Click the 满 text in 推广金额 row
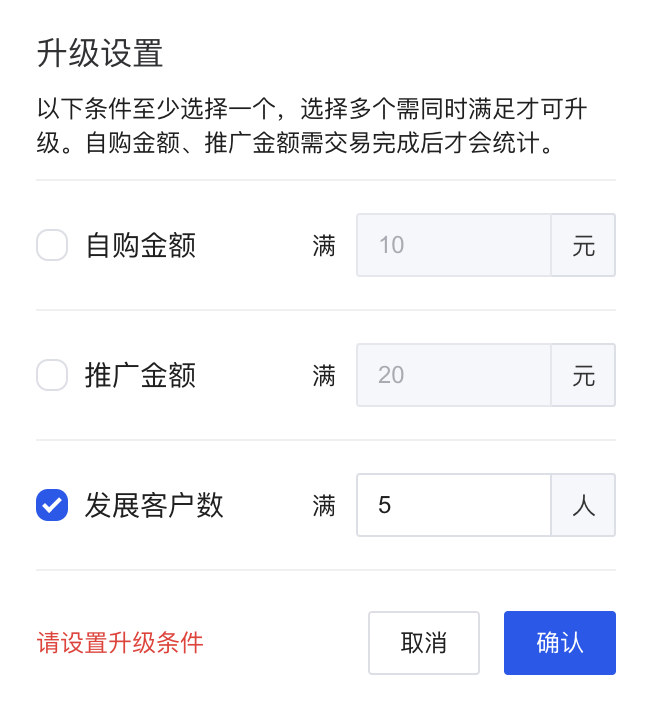 [324, 376]
